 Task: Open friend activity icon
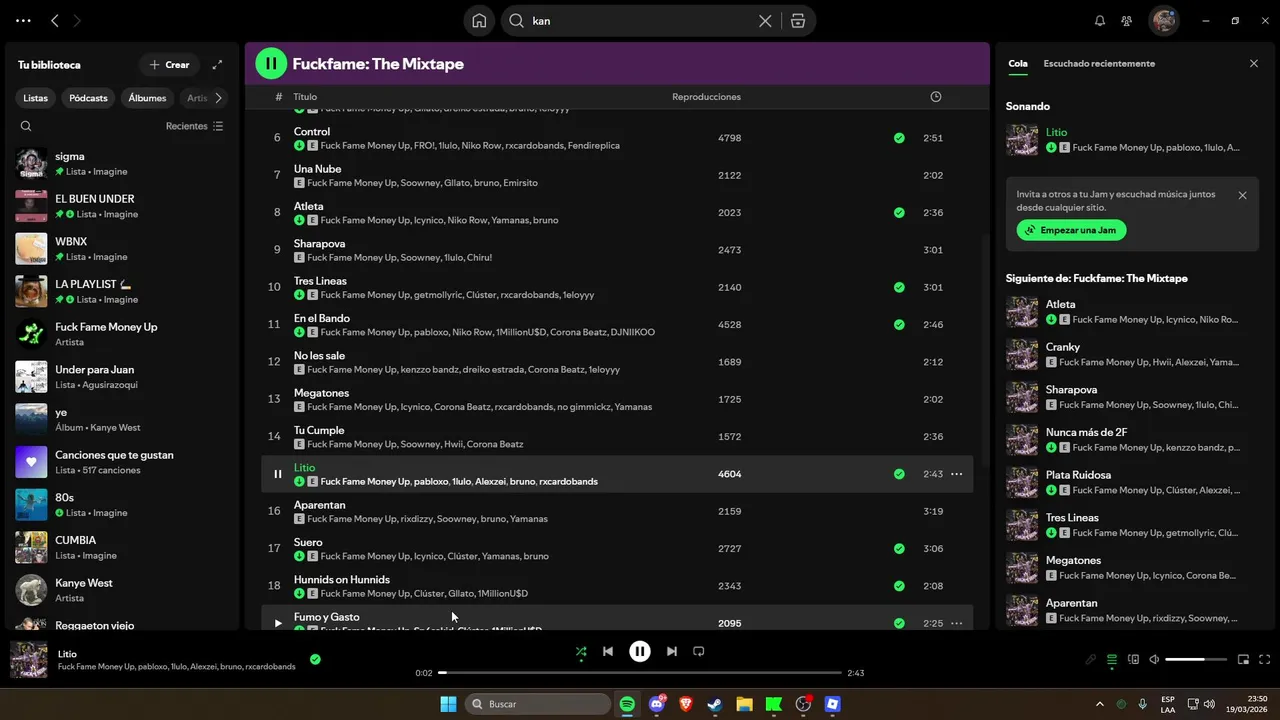(x=1127, y=21)
